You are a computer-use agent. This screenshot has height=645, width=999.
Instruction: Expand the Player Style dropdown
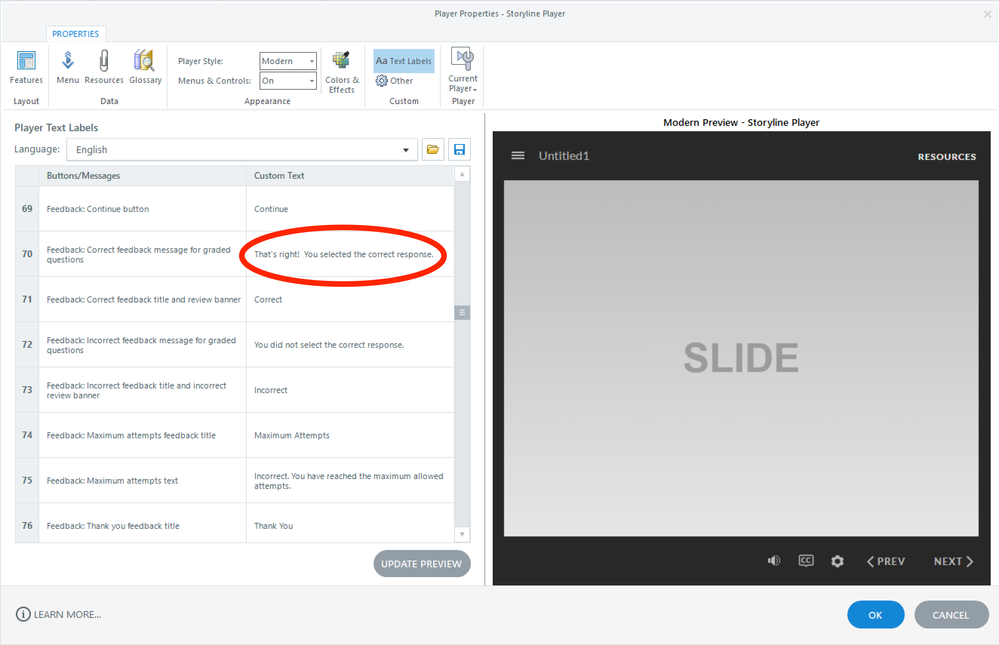[288, 61]
